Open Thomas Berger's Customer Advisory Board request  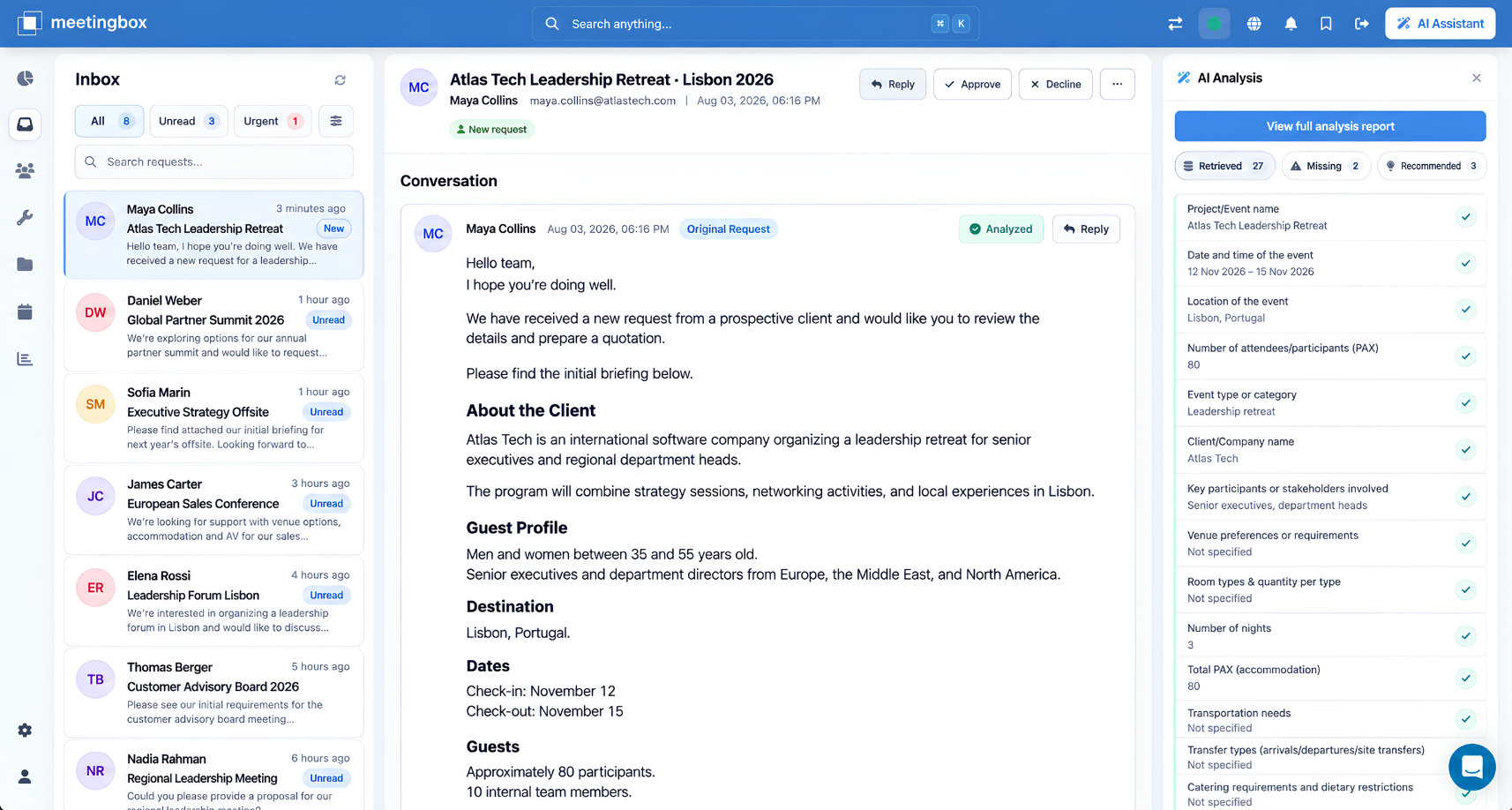213,693
